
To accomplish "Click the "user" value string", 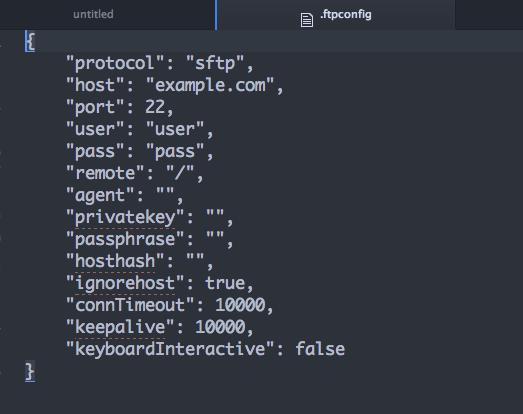I will pos(175,129).
